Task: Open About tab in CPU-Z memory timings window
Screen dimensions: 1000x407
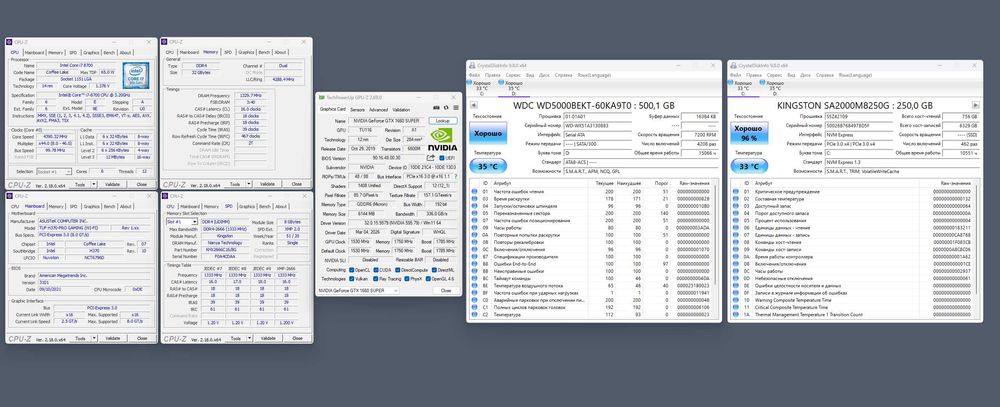Action: click(x=281, y=52)
